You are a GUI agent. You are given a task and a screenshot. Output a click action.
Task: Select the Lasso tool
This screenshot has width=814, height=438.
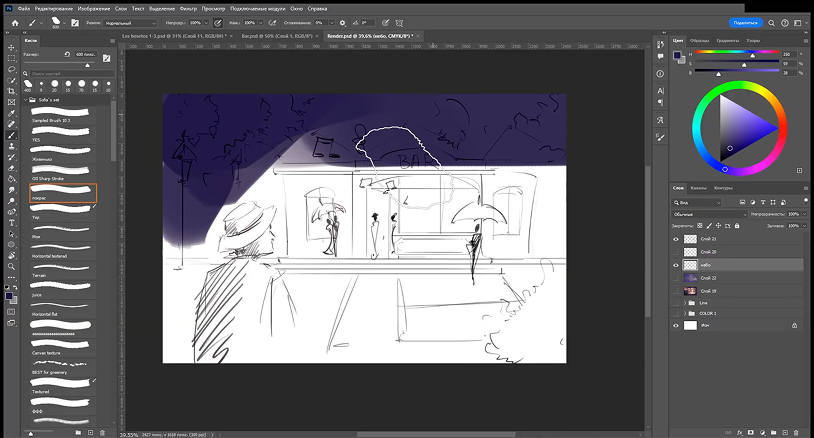click(x=11, y=69)
